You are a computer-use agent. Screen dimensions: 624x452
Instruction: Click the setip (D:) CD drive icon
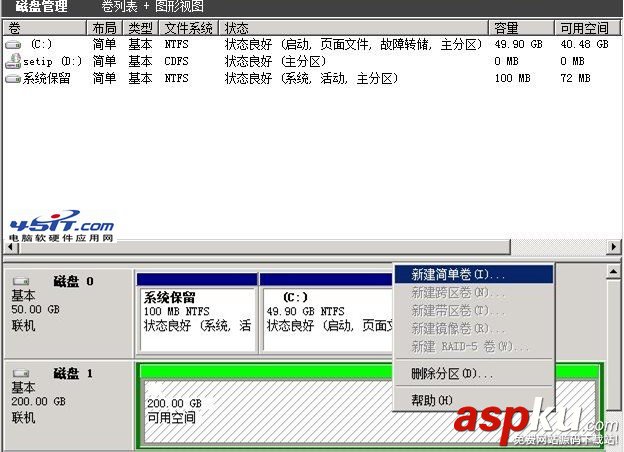click(13, 61)
